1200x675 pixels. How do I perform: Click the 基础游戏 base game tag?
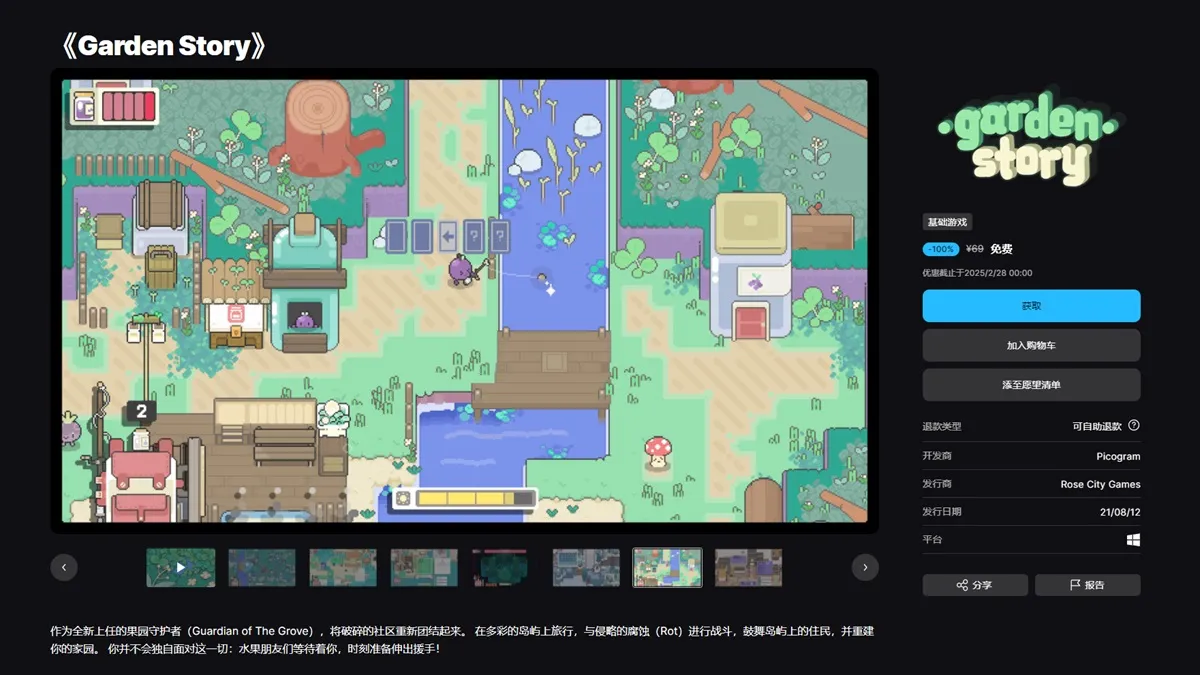[x=947, y=222]
